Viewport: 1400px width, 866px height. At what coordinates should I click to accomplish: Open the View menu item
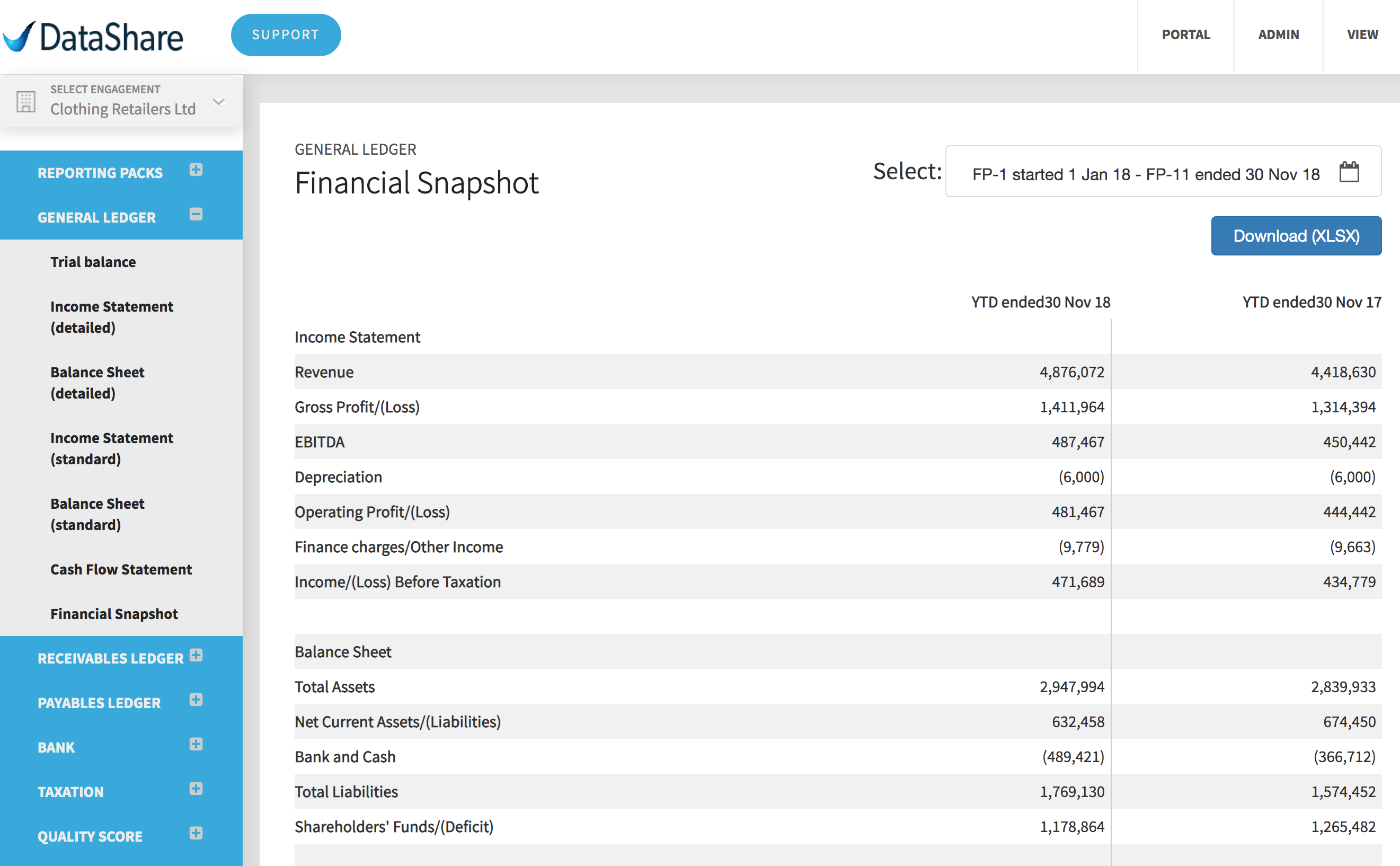point(1362,35)
